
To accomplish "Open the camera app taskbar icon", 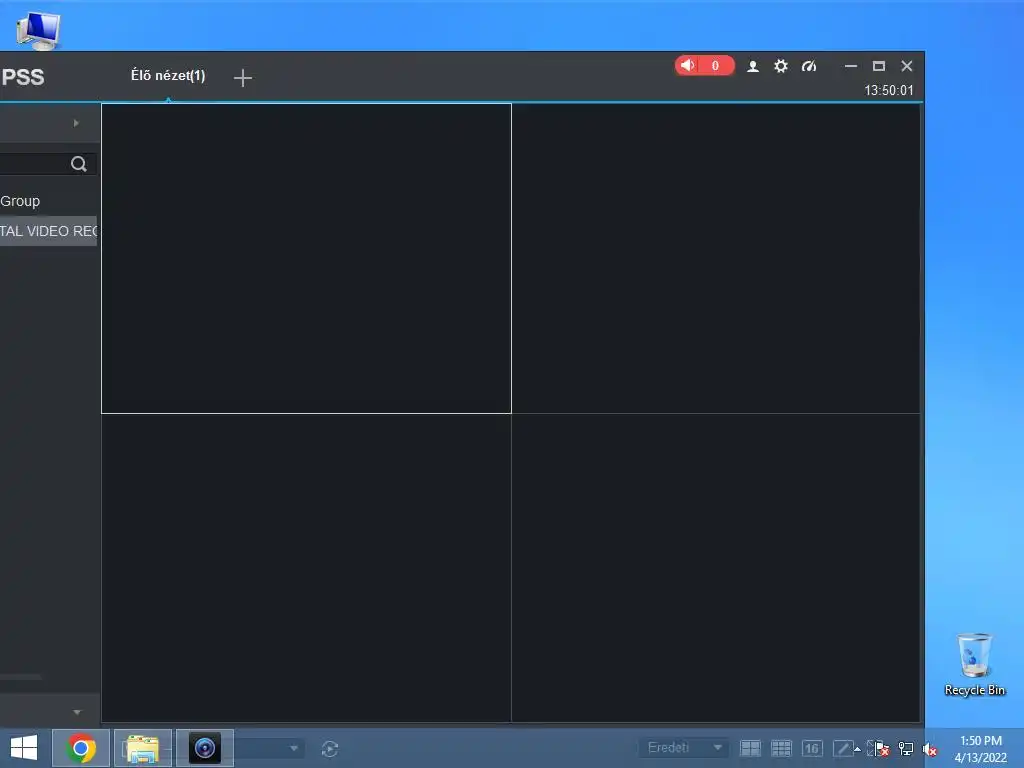I will coord(205,748).
